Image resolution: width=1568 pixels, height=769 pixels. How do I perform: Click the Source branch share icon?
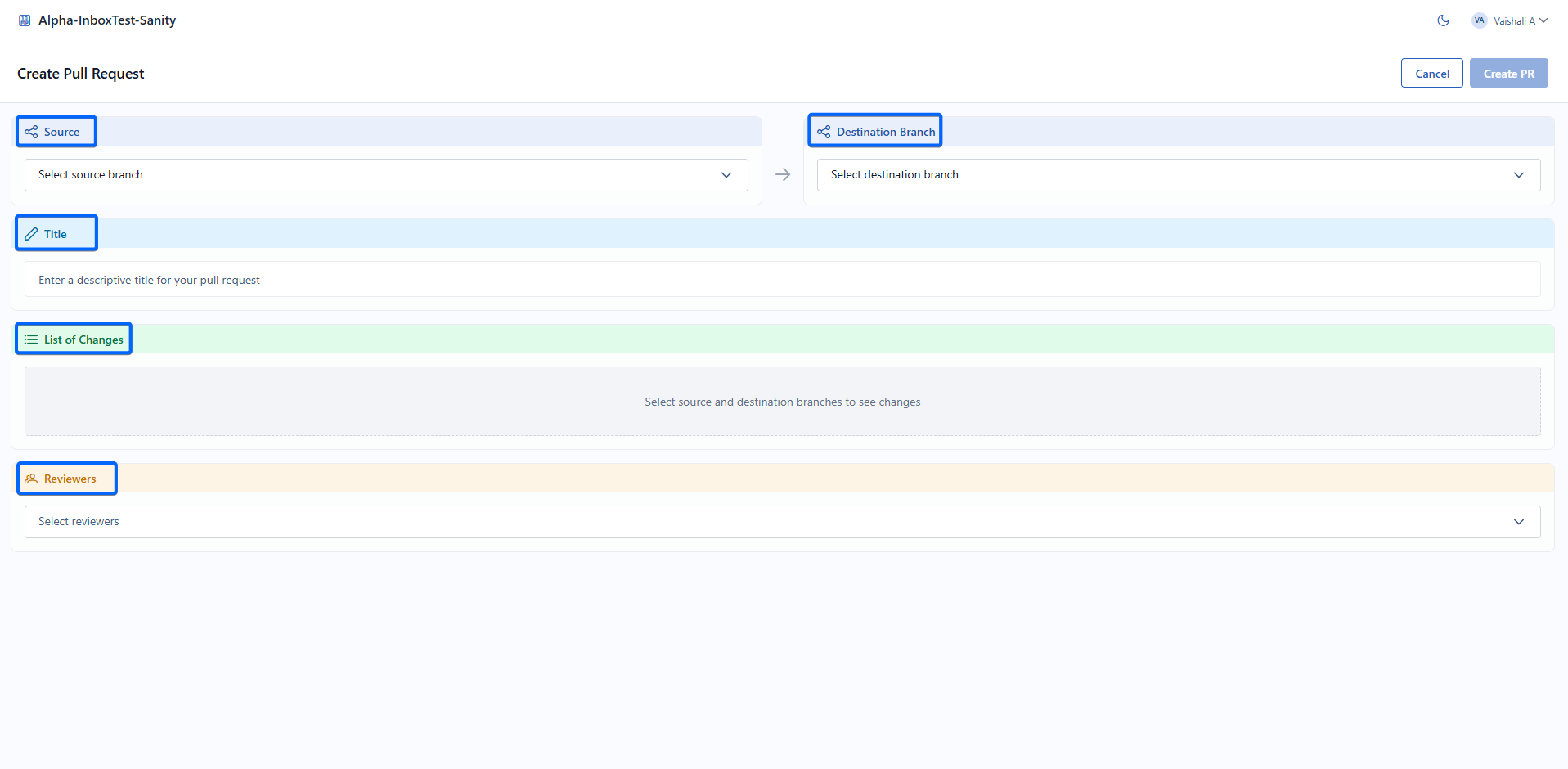click(31, 132)
